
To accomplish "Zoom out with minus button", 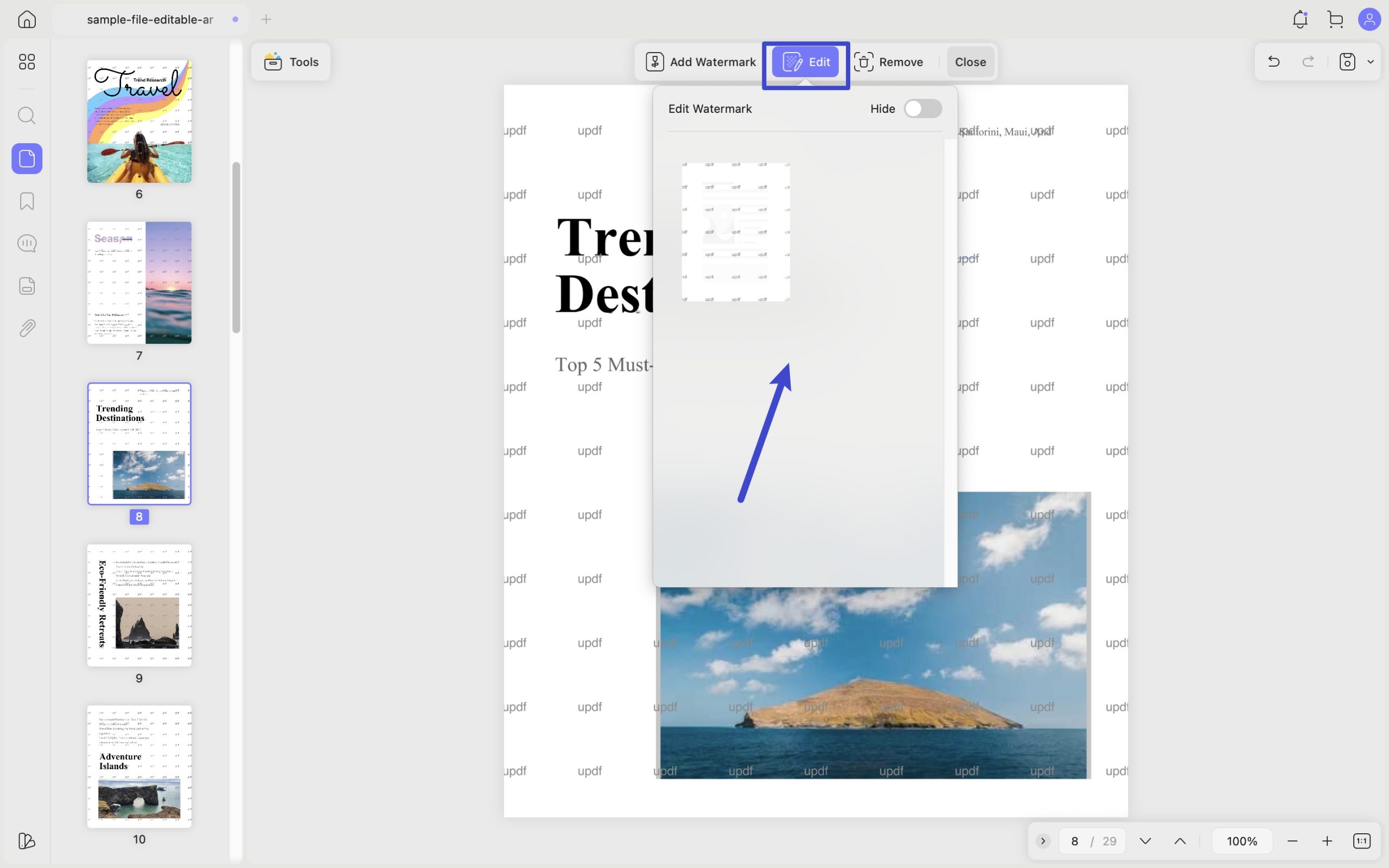I will click(x=1292, y=841).
